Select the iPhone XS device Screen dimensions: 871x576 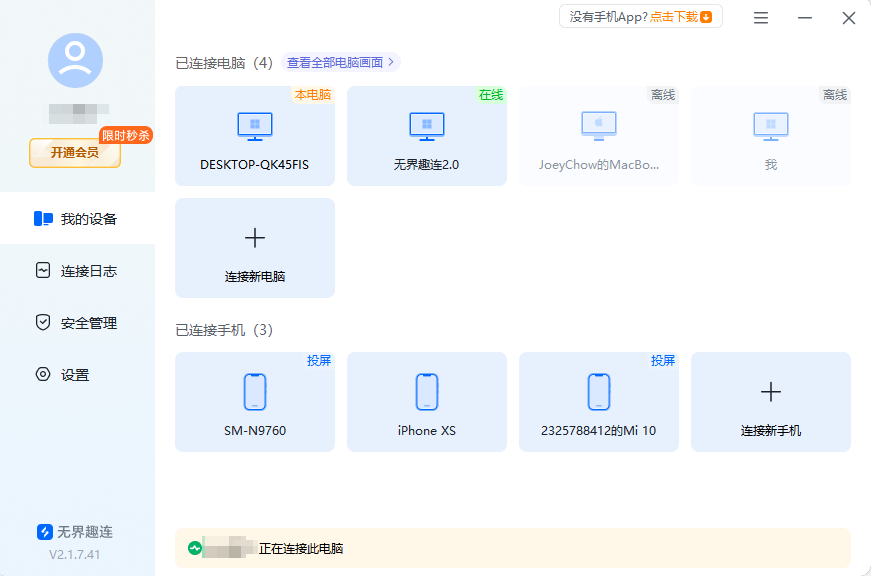pyautogui.click(x=426, y=401)
